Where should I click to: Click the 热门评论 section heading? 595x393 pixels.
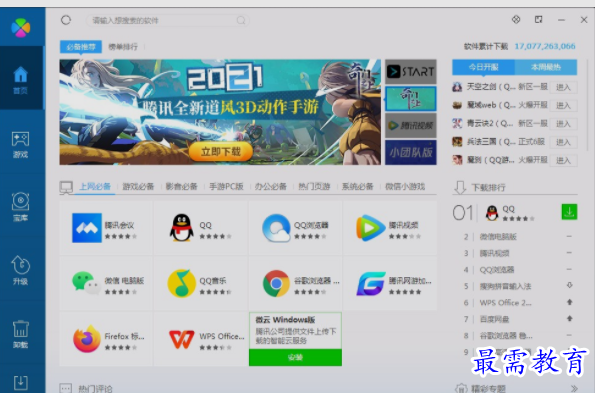click(95, 388)
